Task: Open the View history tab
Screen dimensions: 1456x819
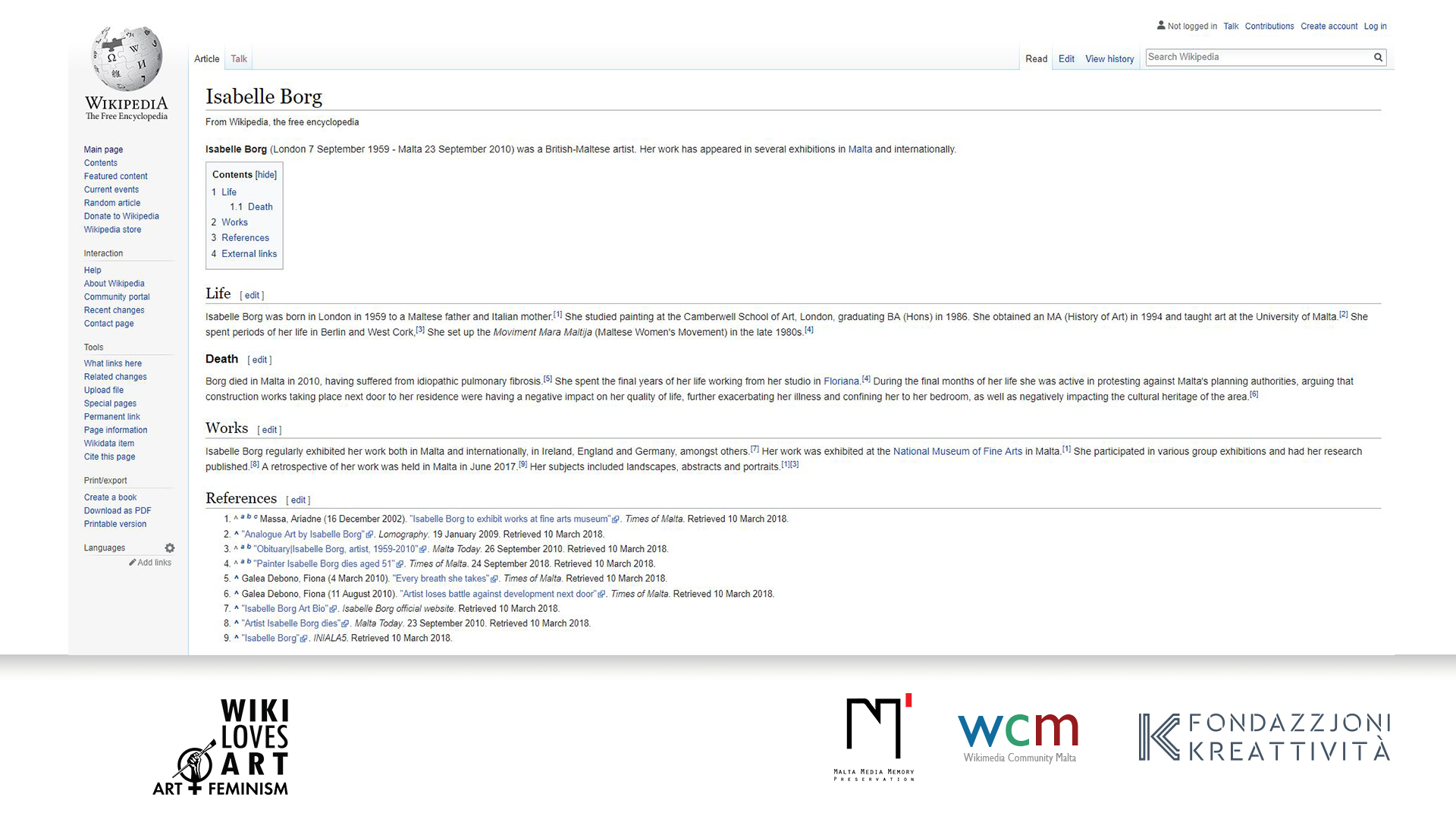Action: coord(1109,59)
